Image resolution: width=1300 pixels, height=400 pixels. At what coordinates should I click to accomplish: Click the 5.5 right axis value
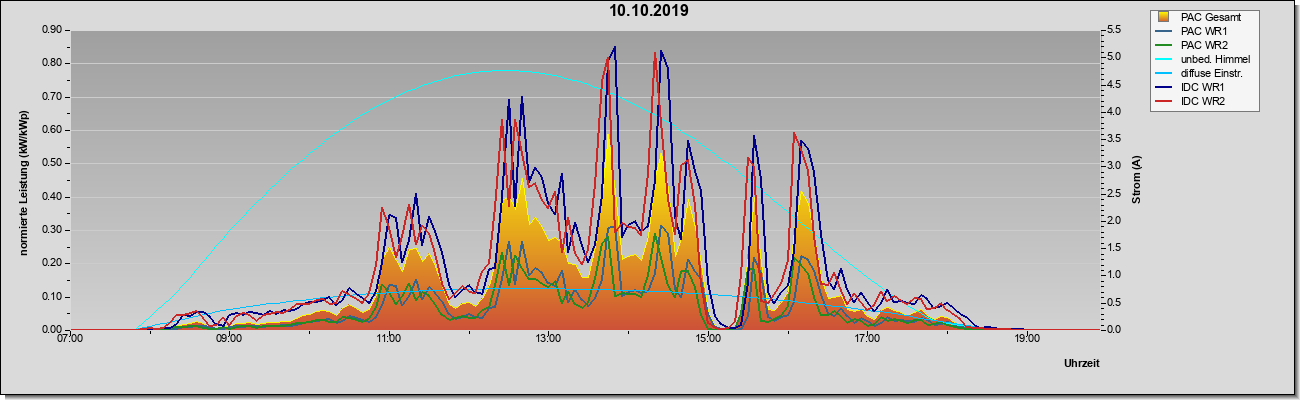coord(1116,30)
